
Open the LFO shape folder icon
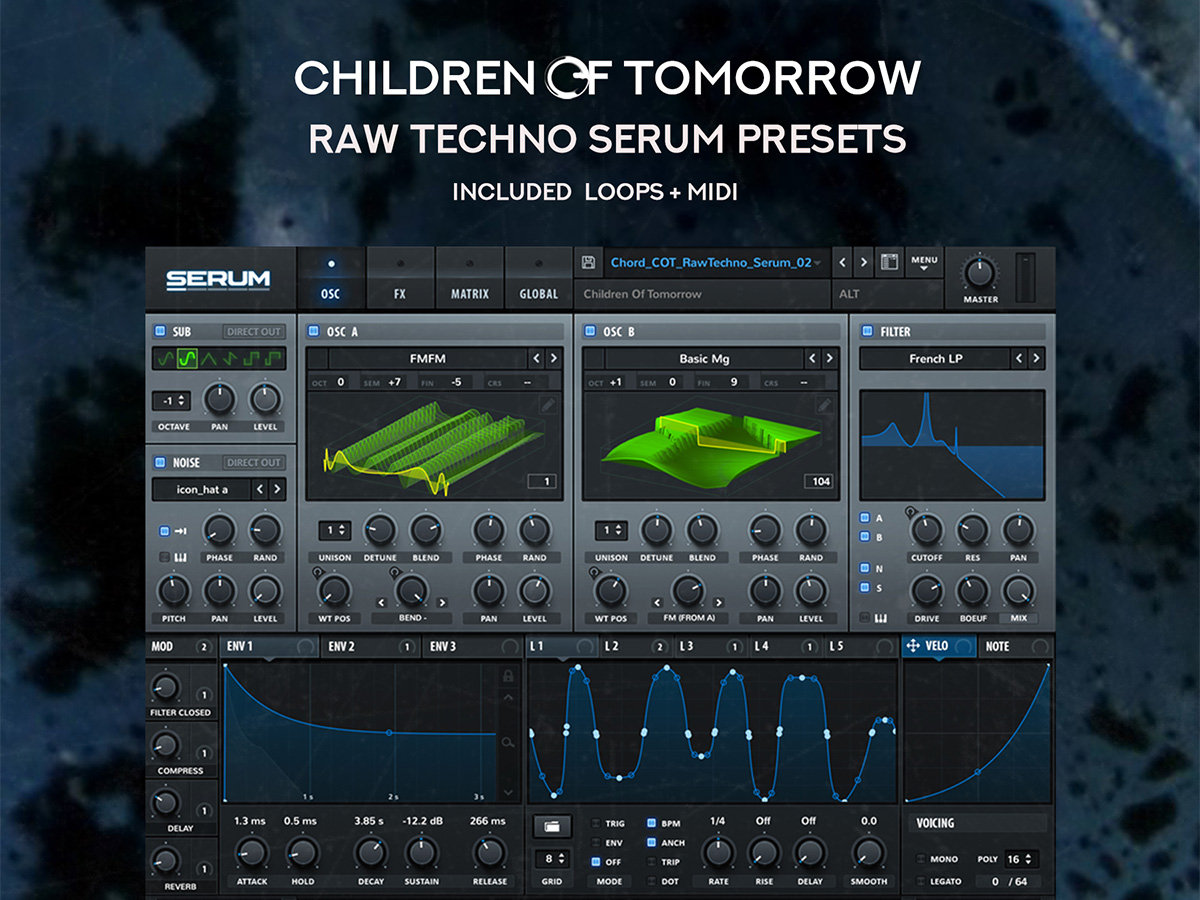tap(552, 826)
